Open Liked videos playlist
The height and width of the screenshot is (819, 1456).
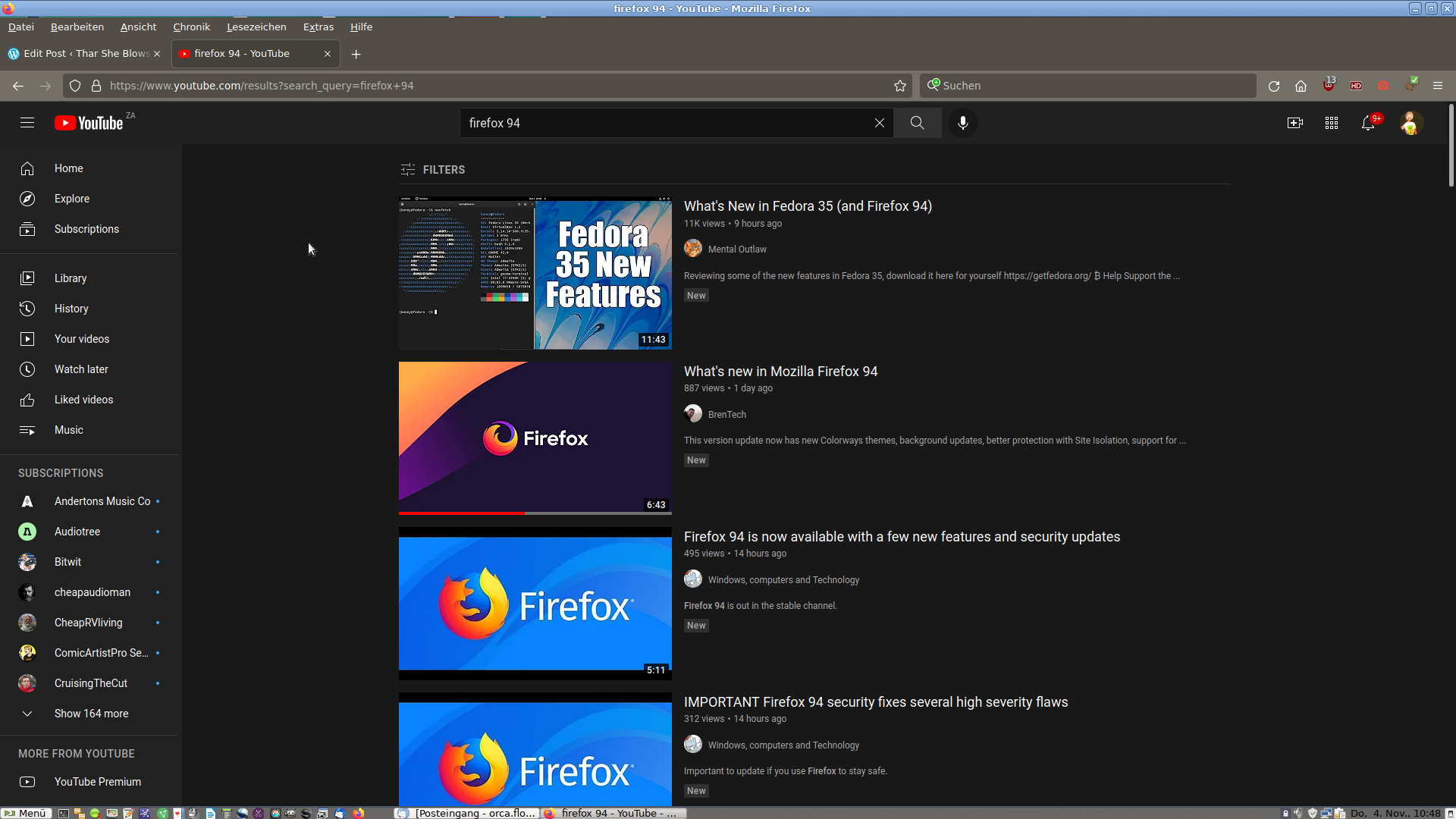[89, 400]
